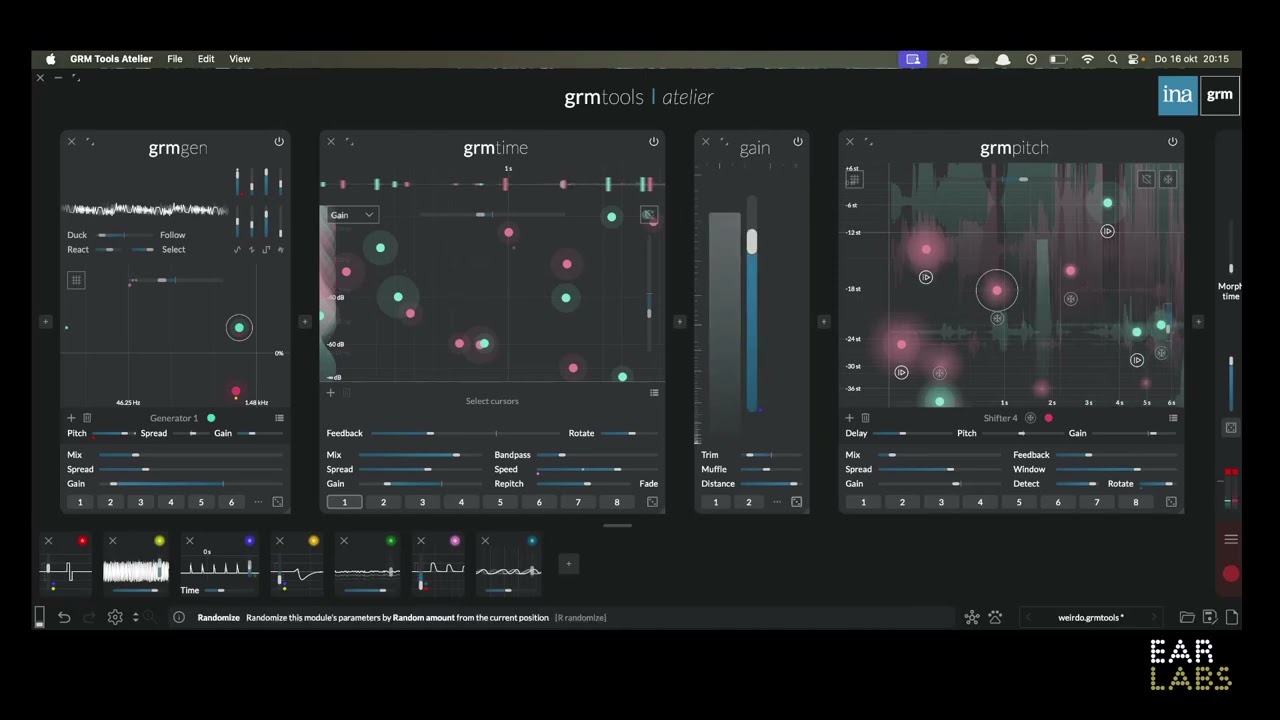
Task: Click the grid icon in grmgen
Action: (76, 280)
